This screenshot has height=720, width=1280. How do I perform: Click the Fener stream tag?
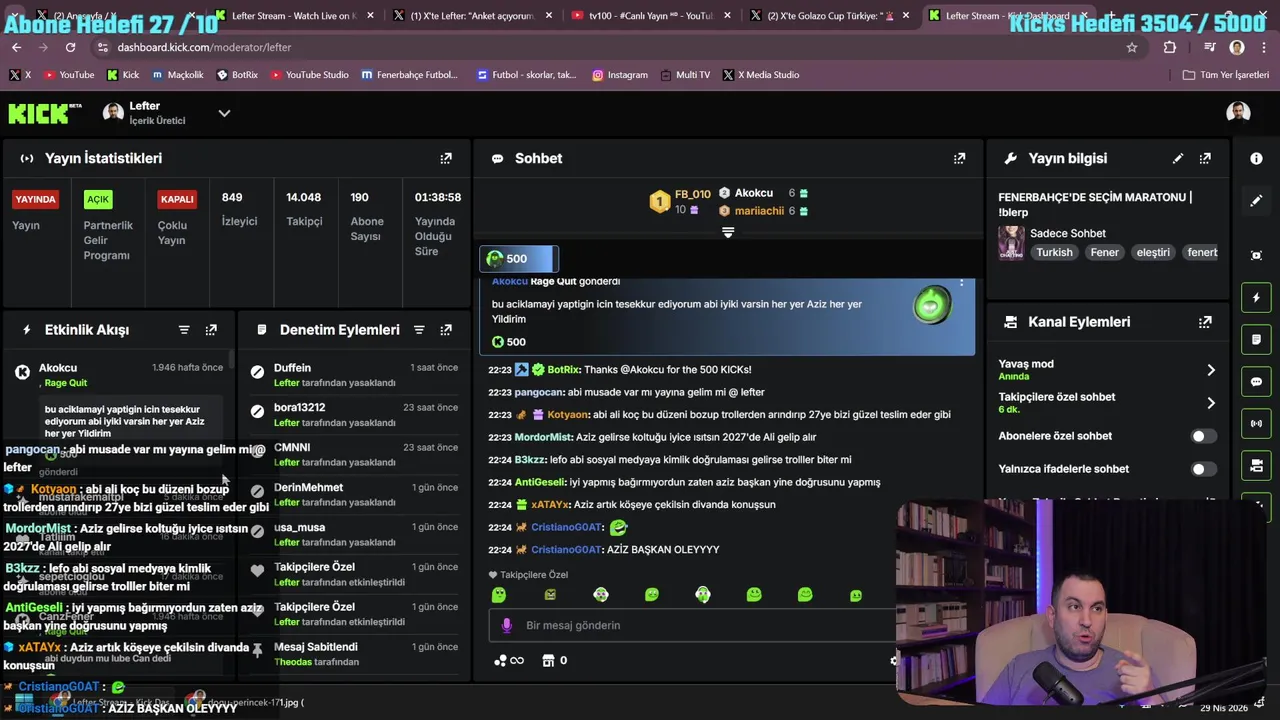pos(1104,253)
